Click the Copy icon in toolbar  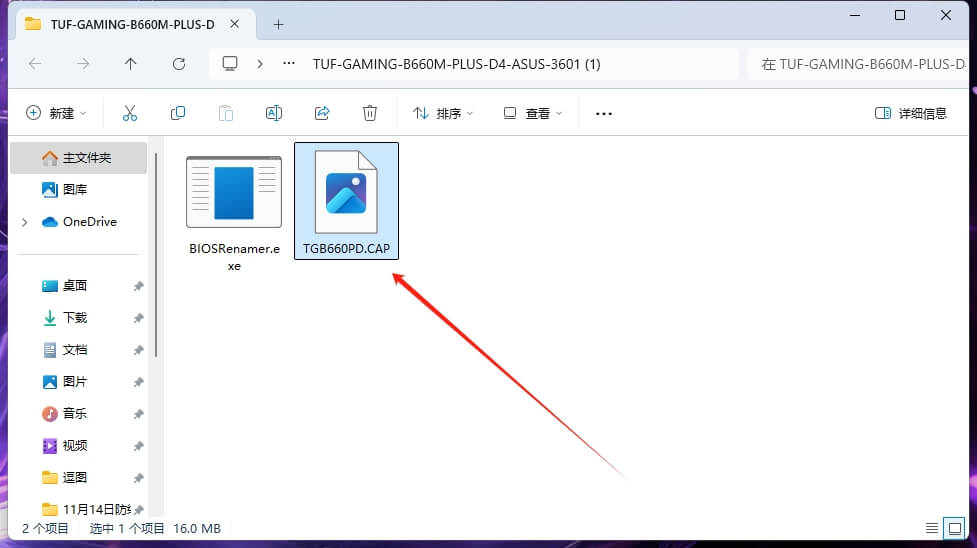[178, 113]
